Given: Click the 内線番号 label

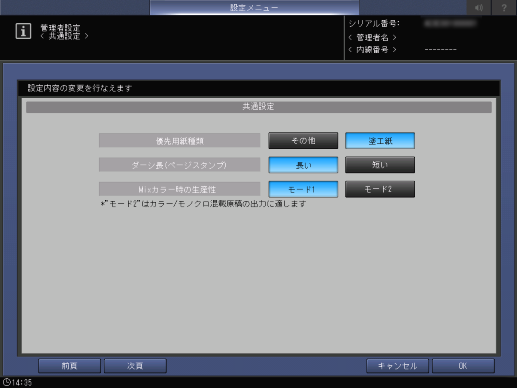Looking at the screenshot, I should pos(372,50).
